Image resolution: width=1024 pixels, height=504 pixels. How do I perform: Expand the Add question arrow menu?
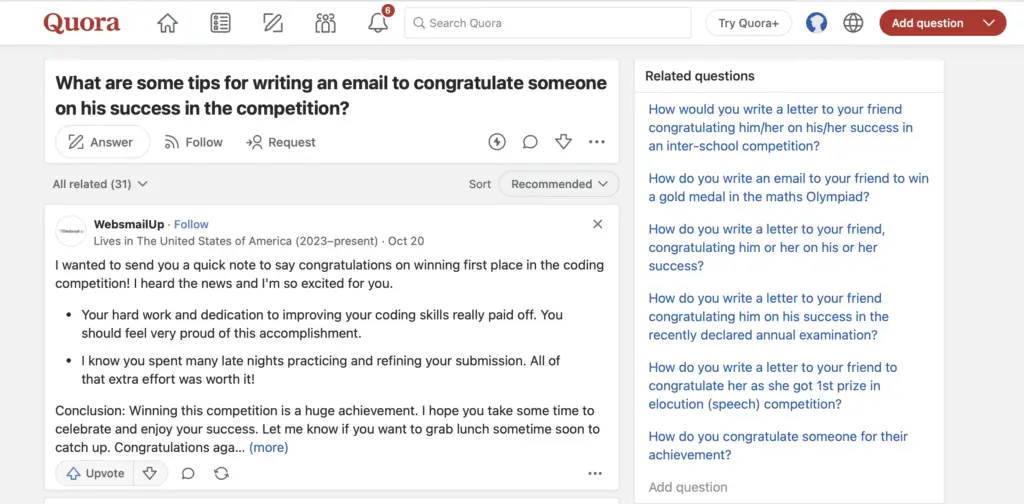point(989,23)
